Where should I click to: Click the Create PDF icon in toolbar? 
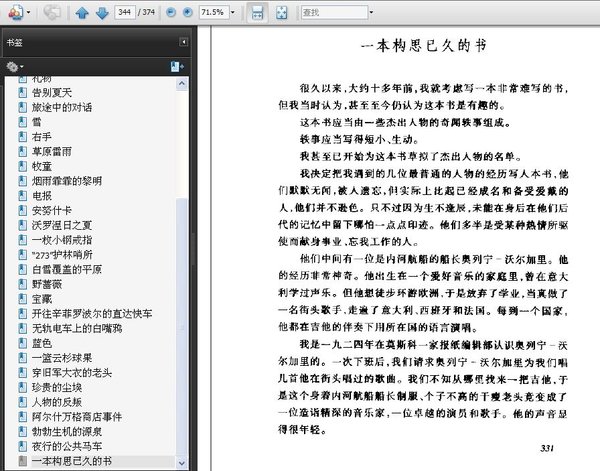pos(16,12)
